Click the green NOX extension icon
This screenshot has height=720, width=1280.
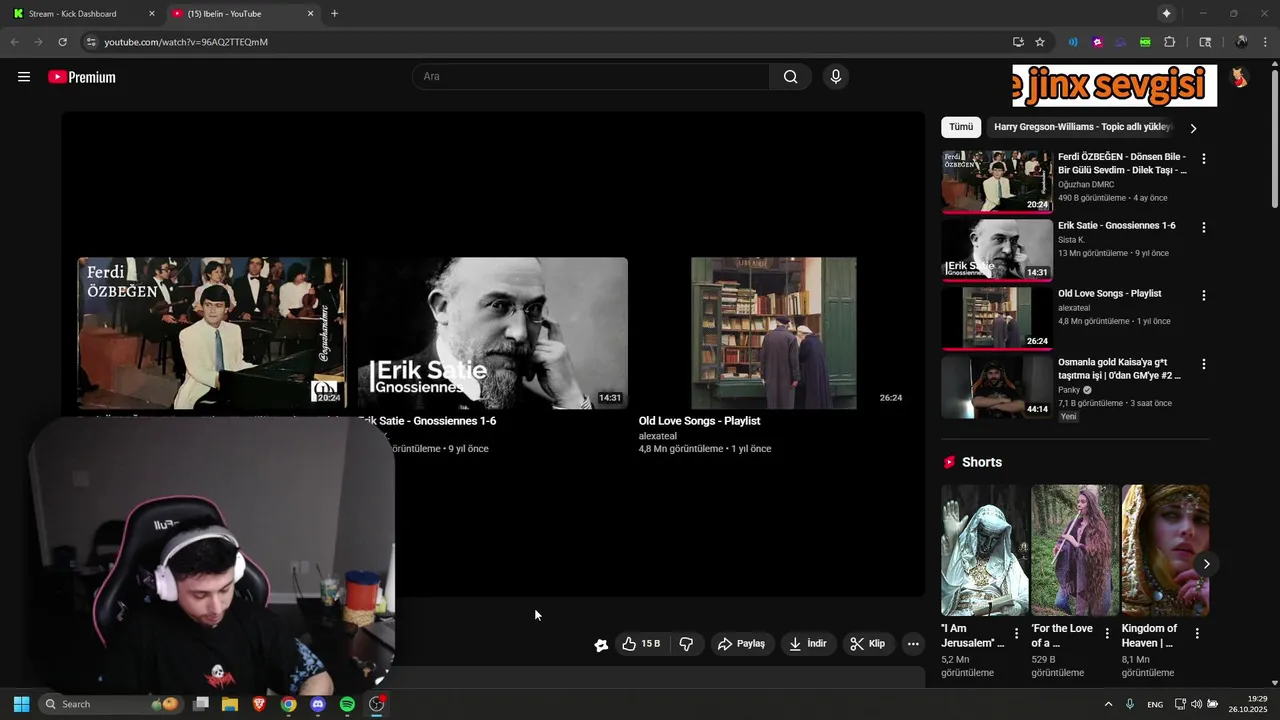pos(1145,42)
